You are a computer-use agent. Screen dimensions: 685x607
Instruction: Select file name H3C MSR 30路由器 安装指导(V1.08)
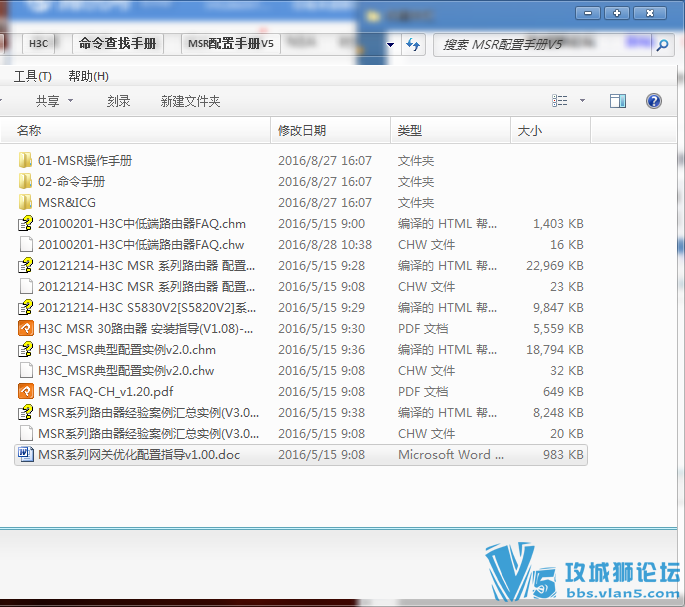pyautogui.click(x=145, y=328)
